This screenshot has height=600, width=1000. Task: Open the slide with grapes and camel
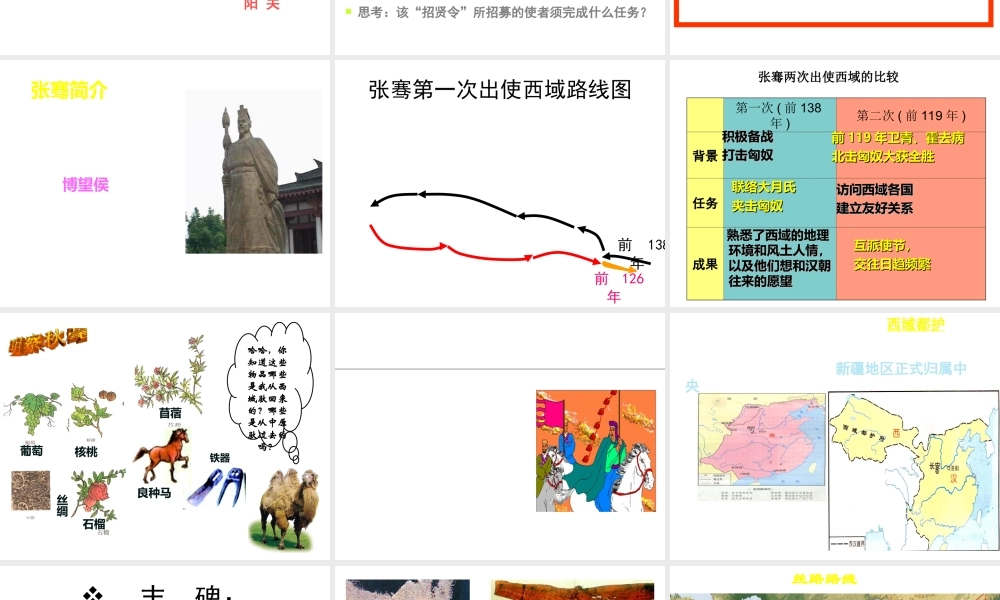click(165, 436)
